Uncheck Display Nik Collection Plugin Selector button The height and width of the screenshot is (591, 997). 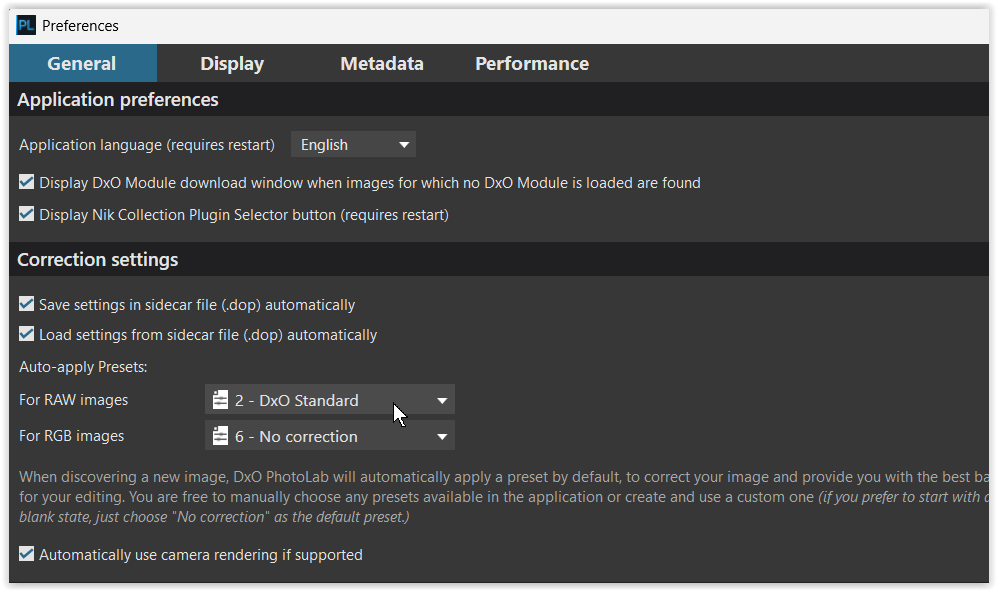tap(27, 214)
